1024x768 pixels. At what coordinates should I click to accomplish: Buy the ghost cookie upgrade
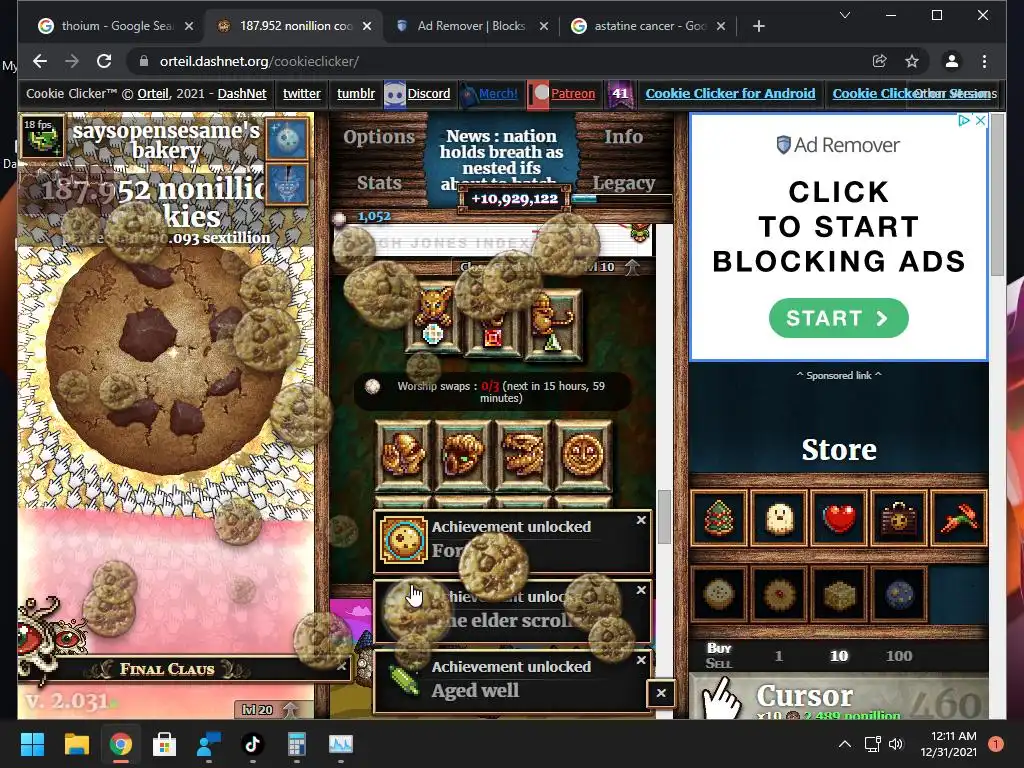pyautogui.click(x=778, y=519)
